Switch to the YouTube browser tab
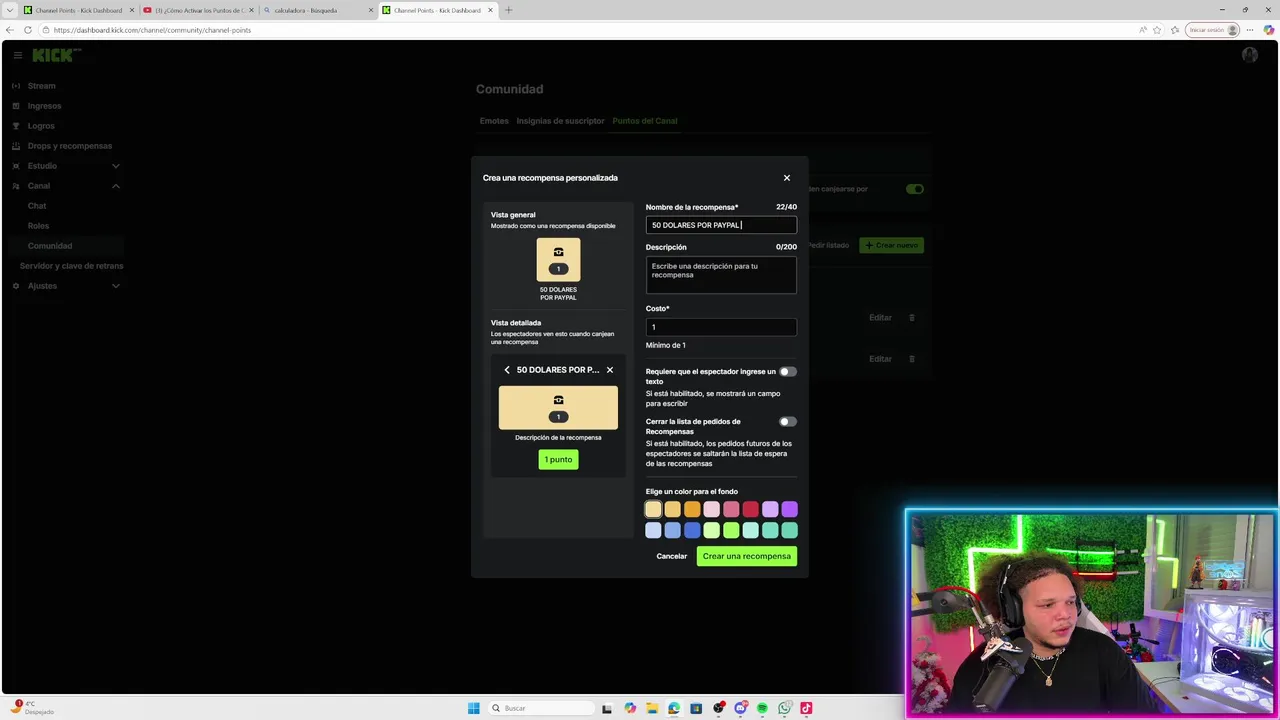Image resolution: width=1280 pixels, height=720 pixels. pyautogui.click(x=198, y=10)
